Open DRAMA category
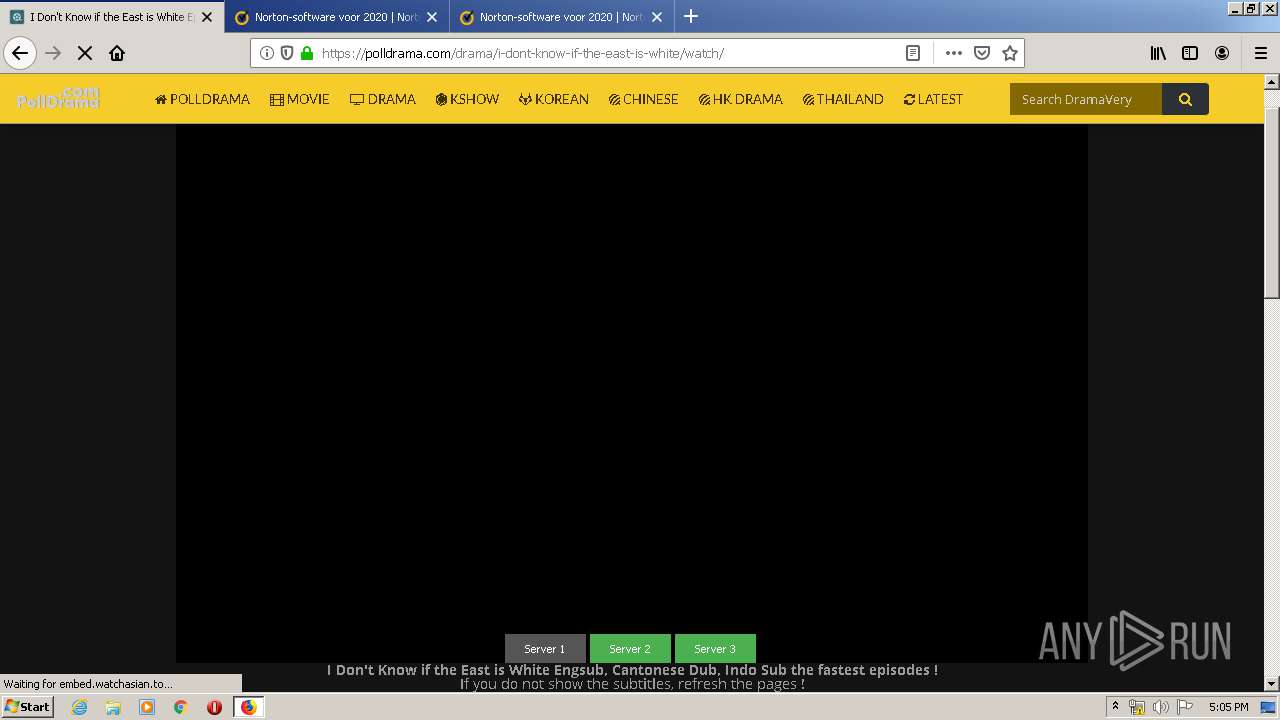 tap(383, 99)
